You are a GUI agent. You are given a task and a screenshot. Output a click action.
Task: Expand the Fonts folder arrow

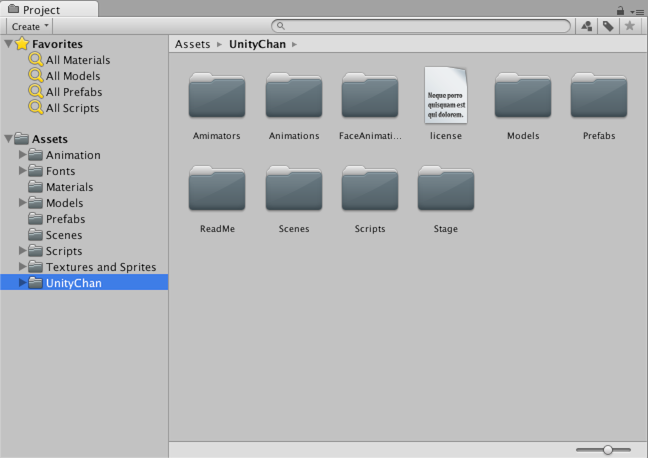click(x=23, y=170)
